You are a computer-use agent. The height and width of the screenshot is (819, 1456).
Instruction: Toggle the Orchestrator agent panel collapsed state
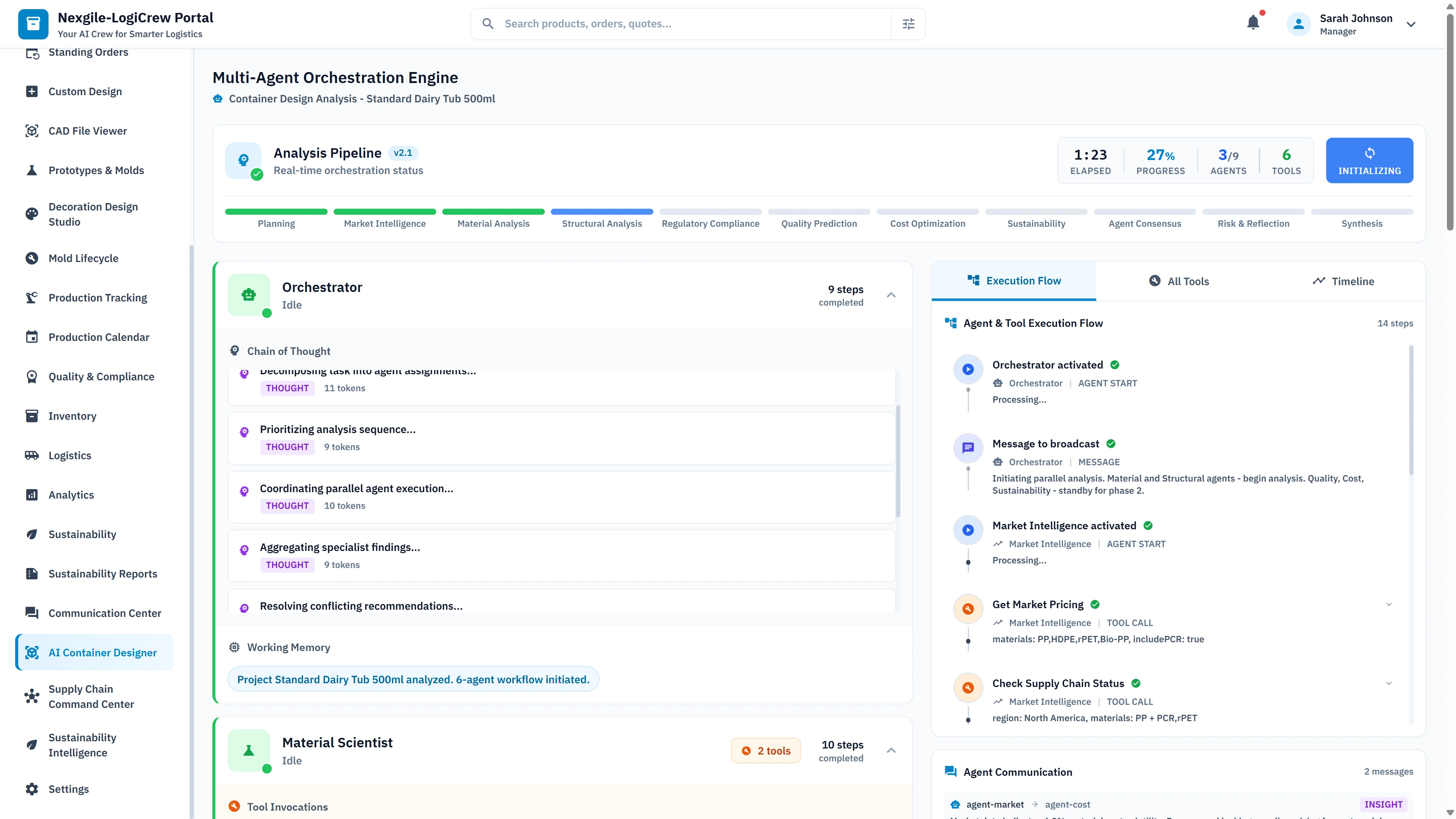coord(891,295)
